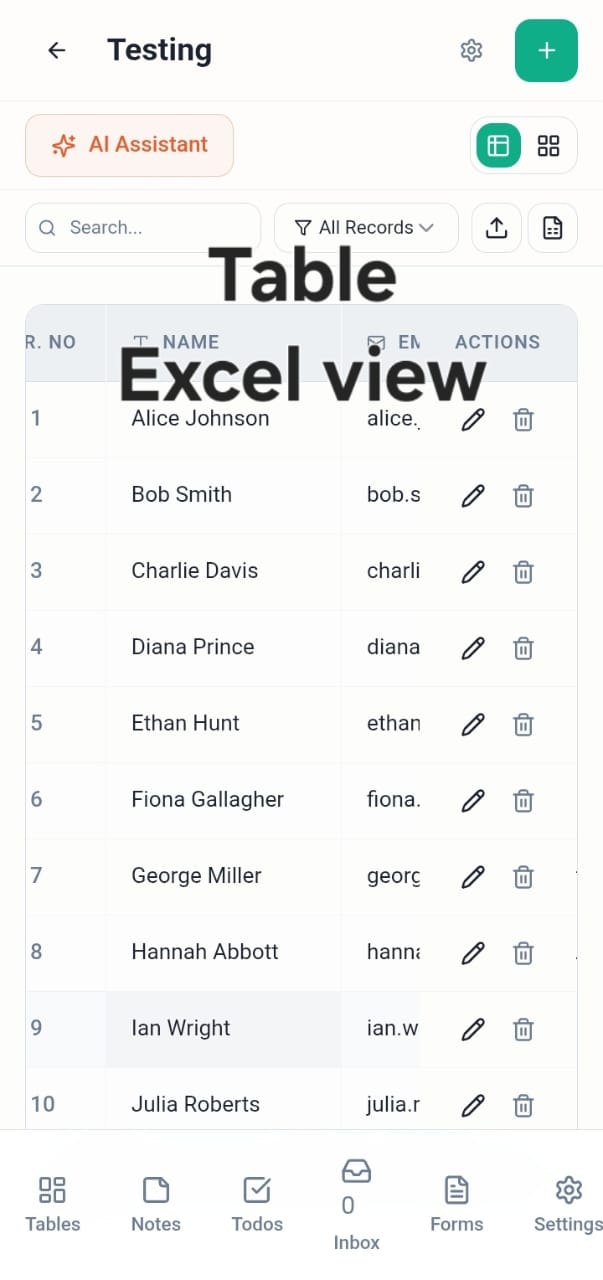
Task: Edit Alice Johnson's record with the pencil icon
Action: pos(472,420)
